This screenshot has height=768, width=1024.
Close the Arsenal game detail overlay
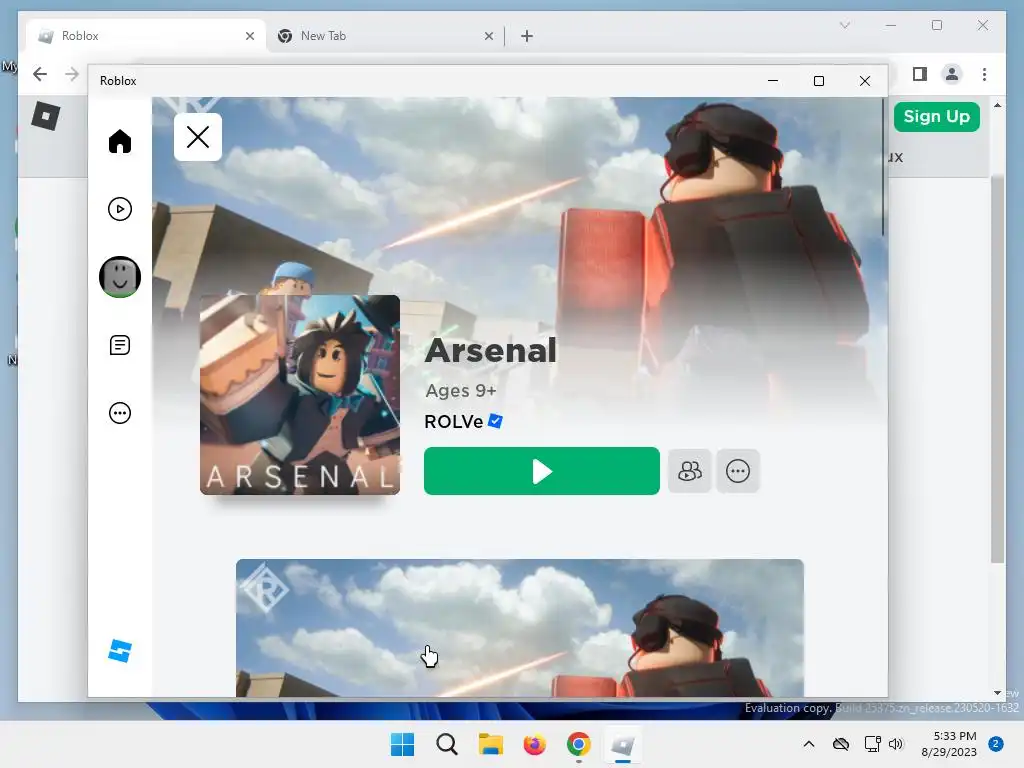pyautogui.click(x=198, y=137)
